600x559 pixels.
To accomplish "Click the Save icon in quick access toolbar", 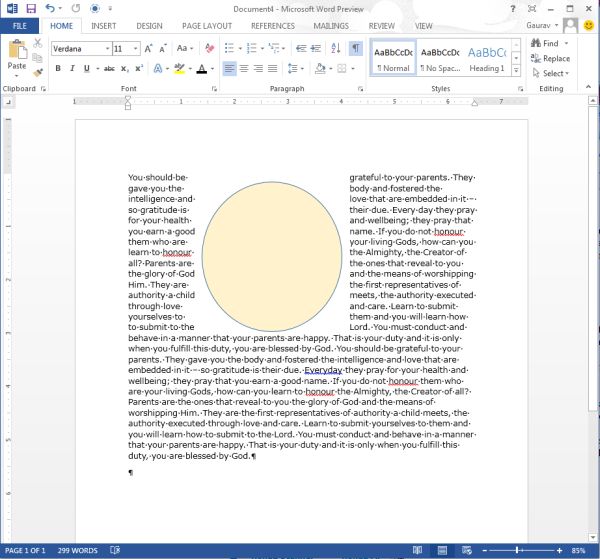I will click(x=30, y=8).
